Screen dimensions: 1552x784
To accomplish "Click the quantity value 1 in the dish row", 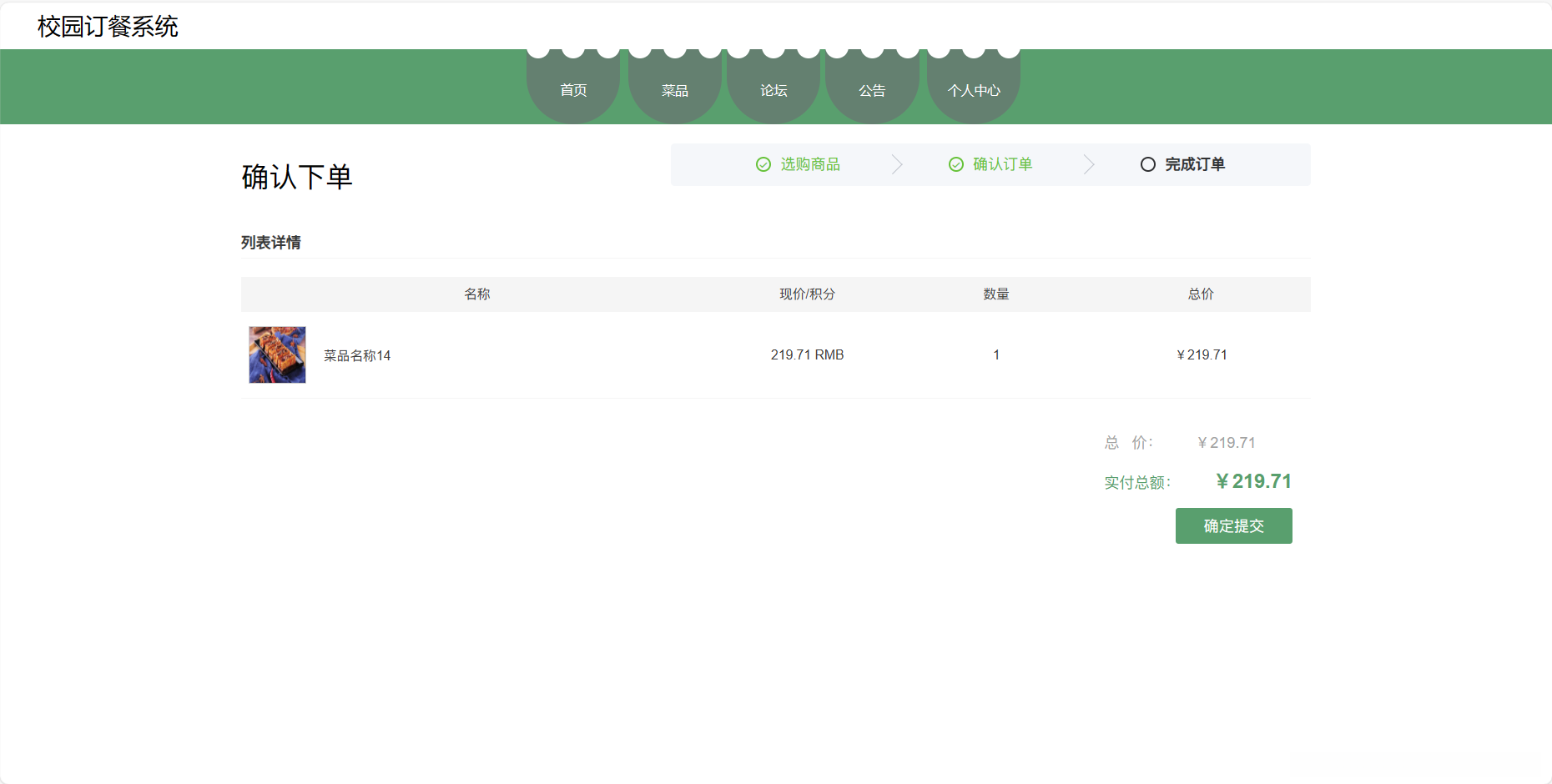I will tap(996, 354).
